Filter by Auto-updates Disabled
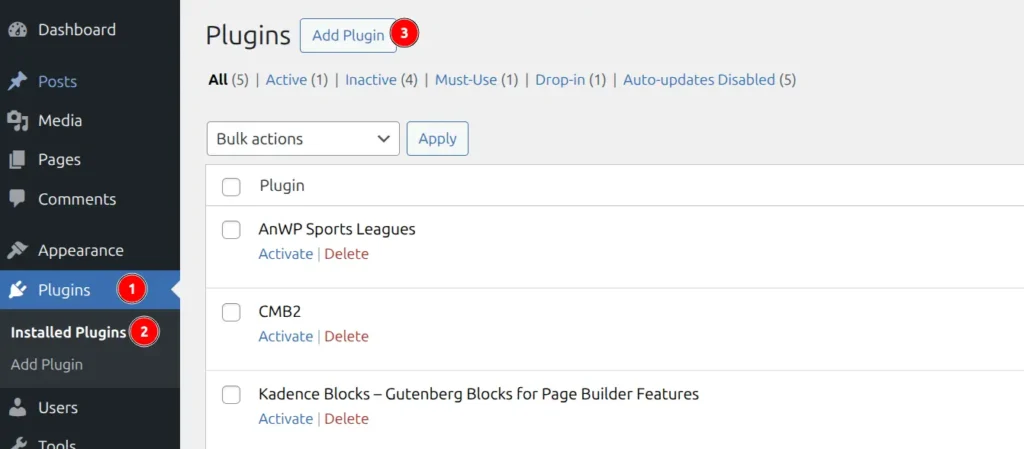The image size is (1024, 449). [x=699, y=80]
